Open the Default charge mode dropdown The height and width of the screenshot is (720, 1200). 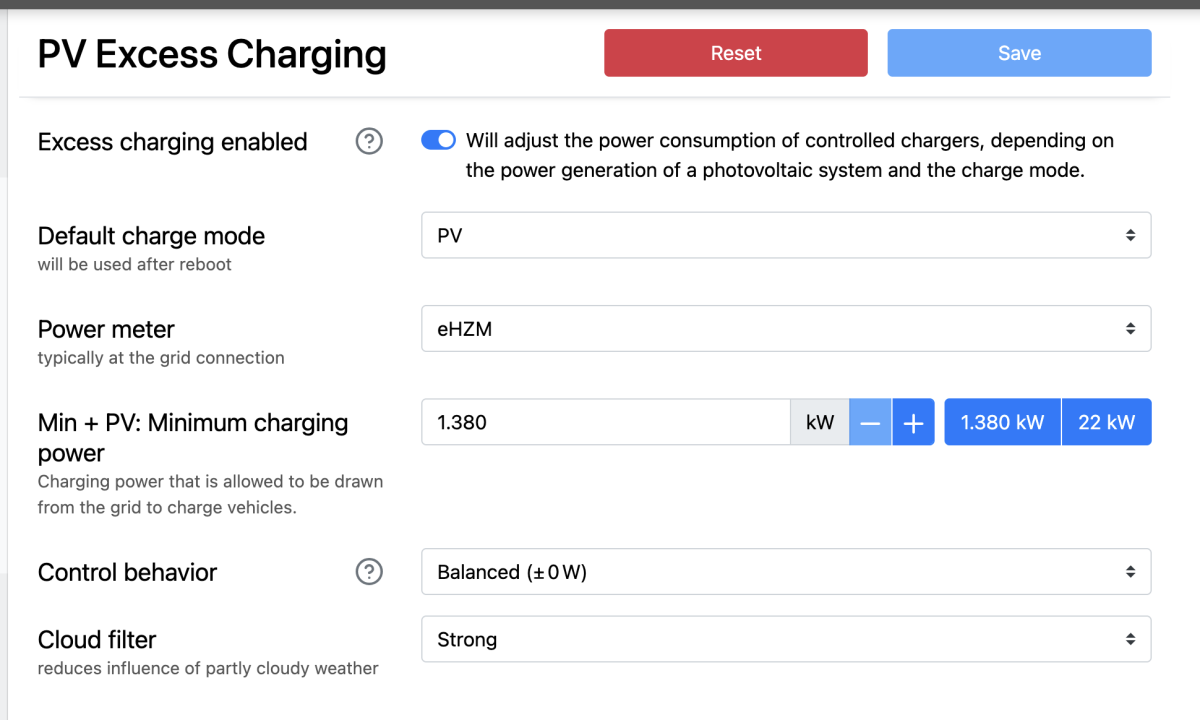point(786,235)
